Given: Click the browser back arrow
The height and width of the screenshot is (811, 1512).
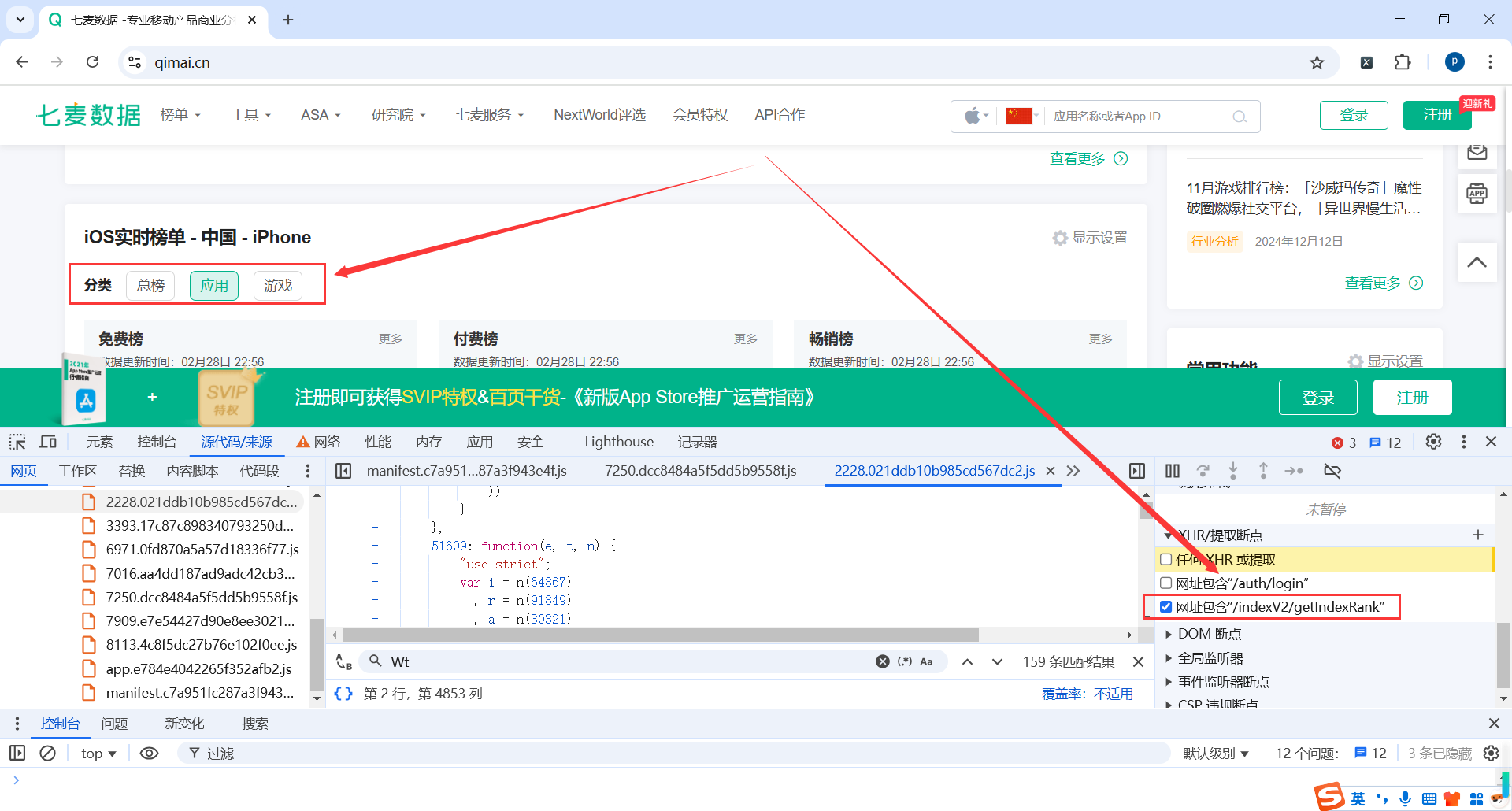Looking at the screenshot, I should [x=22, y=62].
